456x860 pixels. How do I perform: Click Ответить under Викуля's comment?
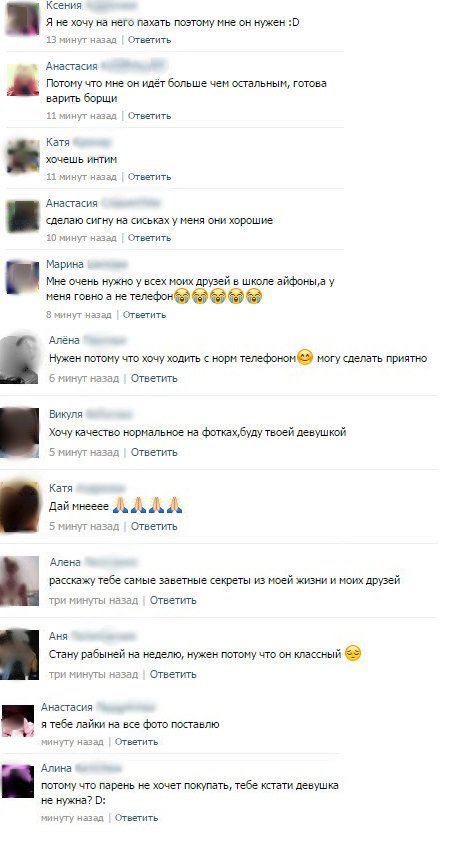[x=154, y=452]
